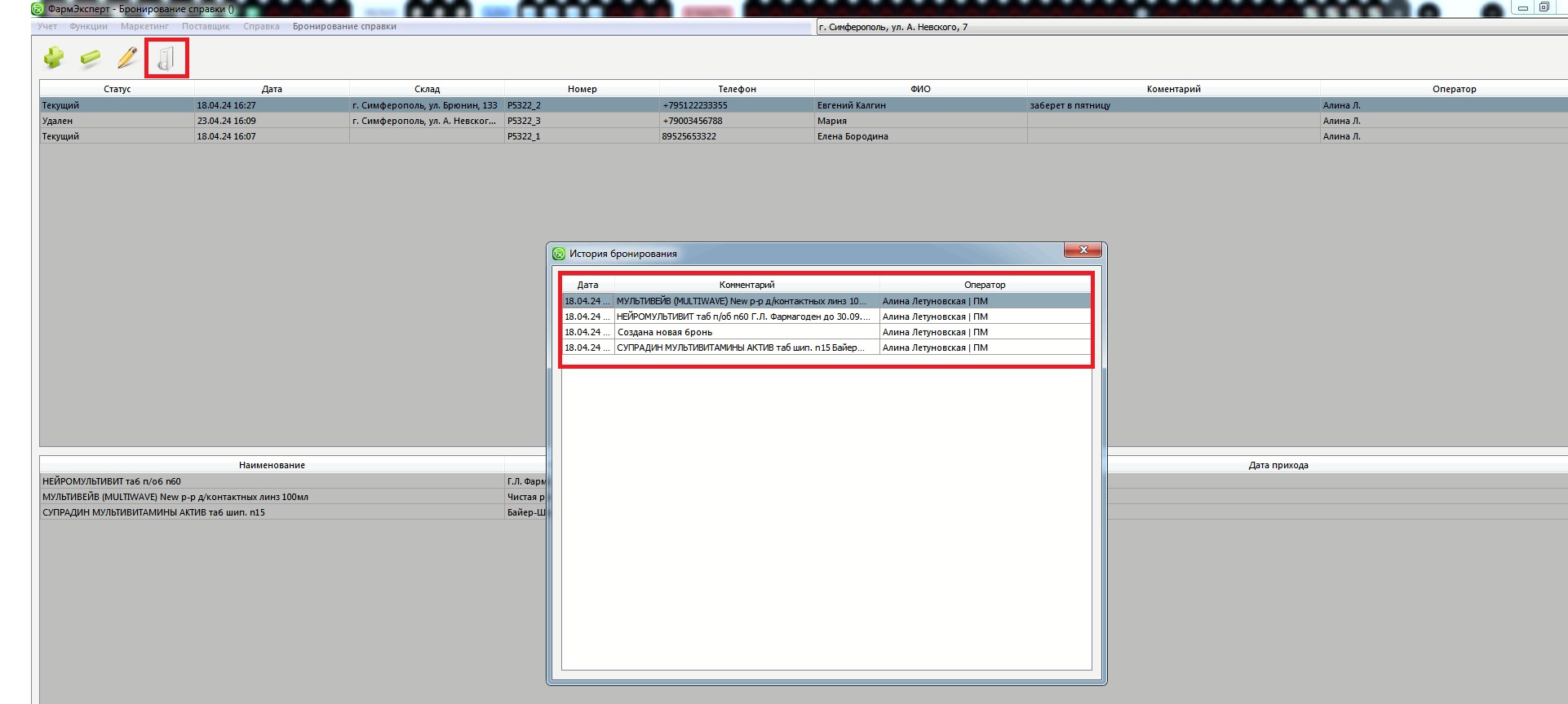This screenshot has height=704, width=1568.
Task: Click the Дата прихода column header
Action: [x=1278, y=465]
